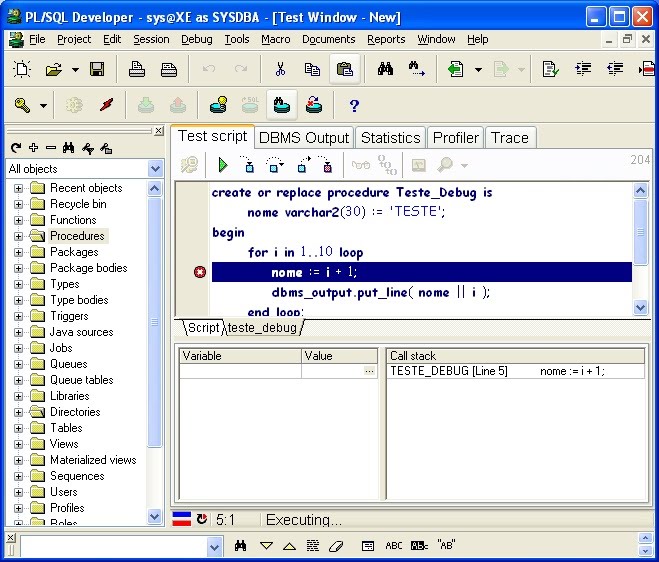Viewport: 659px width, 562px height.
Task: Click the bottom search bar binoculars icon
Action: click(240, 546)
